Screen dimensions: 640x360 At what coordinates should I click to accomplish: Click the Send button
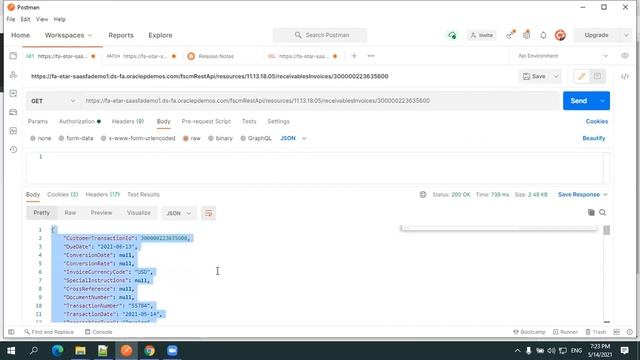(x=579, y=101)
